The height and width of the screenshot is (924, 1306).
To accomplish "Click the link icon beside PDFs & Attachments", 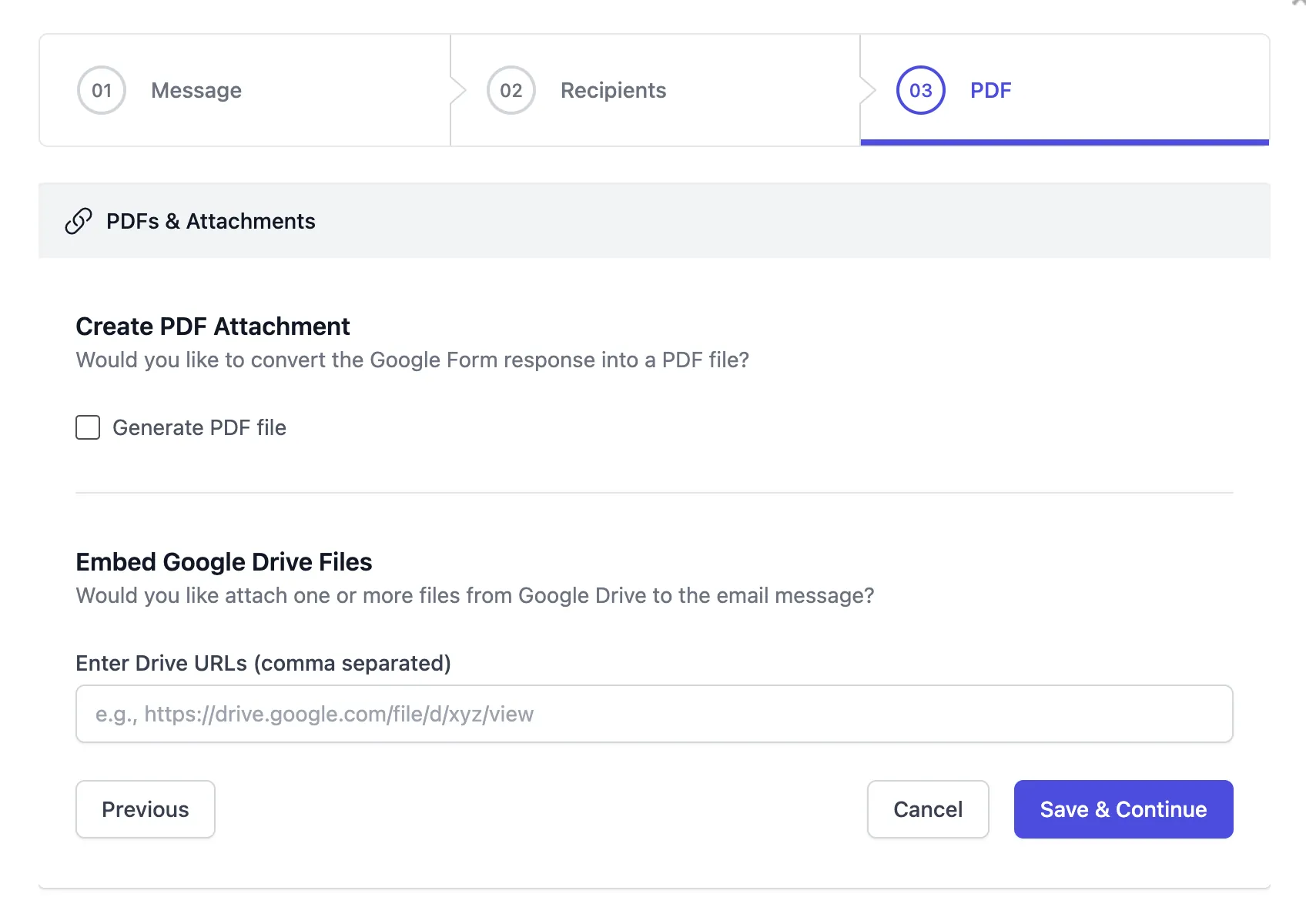I will pyautogui.click(x=79, y=221).
